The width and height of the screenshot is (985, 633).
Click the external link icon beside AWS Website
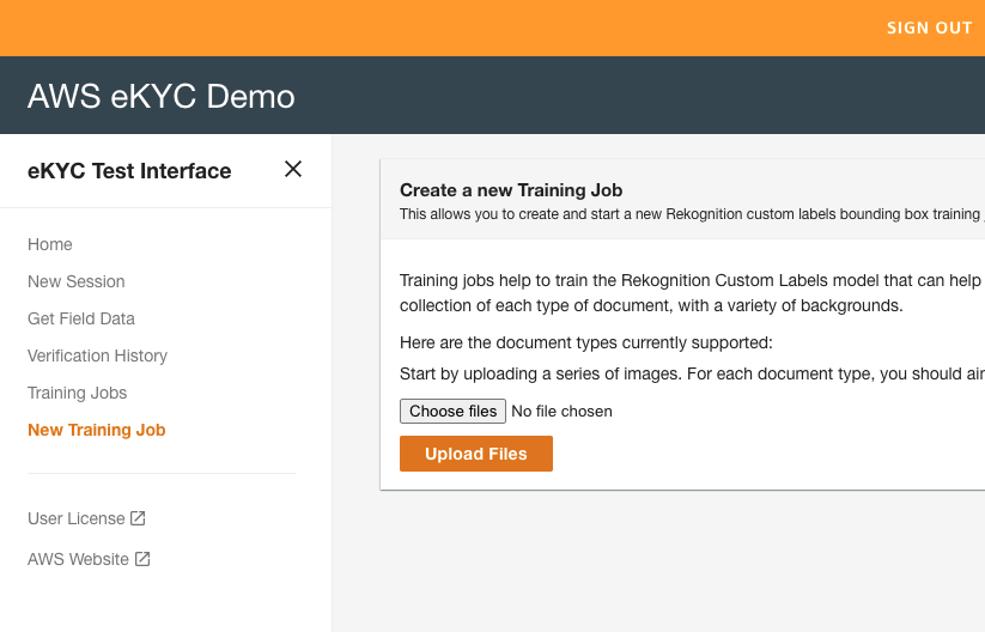click(143, 559)
